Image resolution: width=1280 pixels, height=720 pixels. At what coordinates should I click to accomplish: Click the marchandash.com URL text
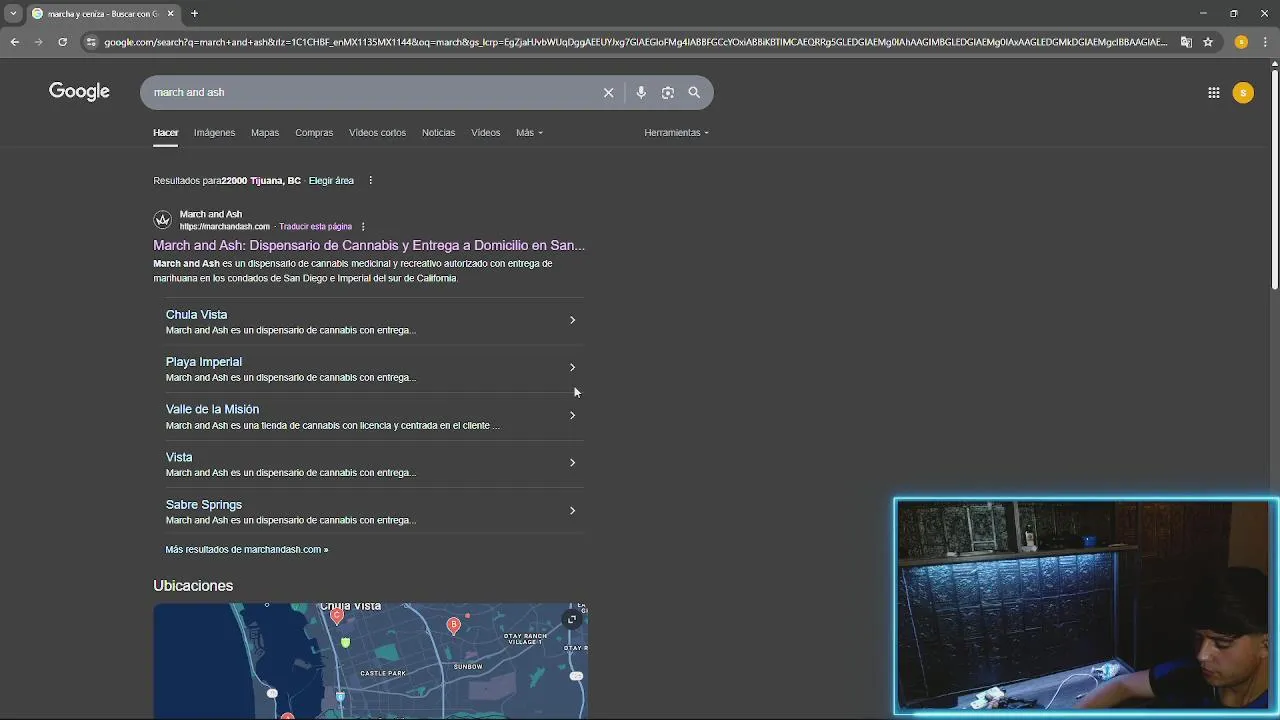click(x=225, y=227)
